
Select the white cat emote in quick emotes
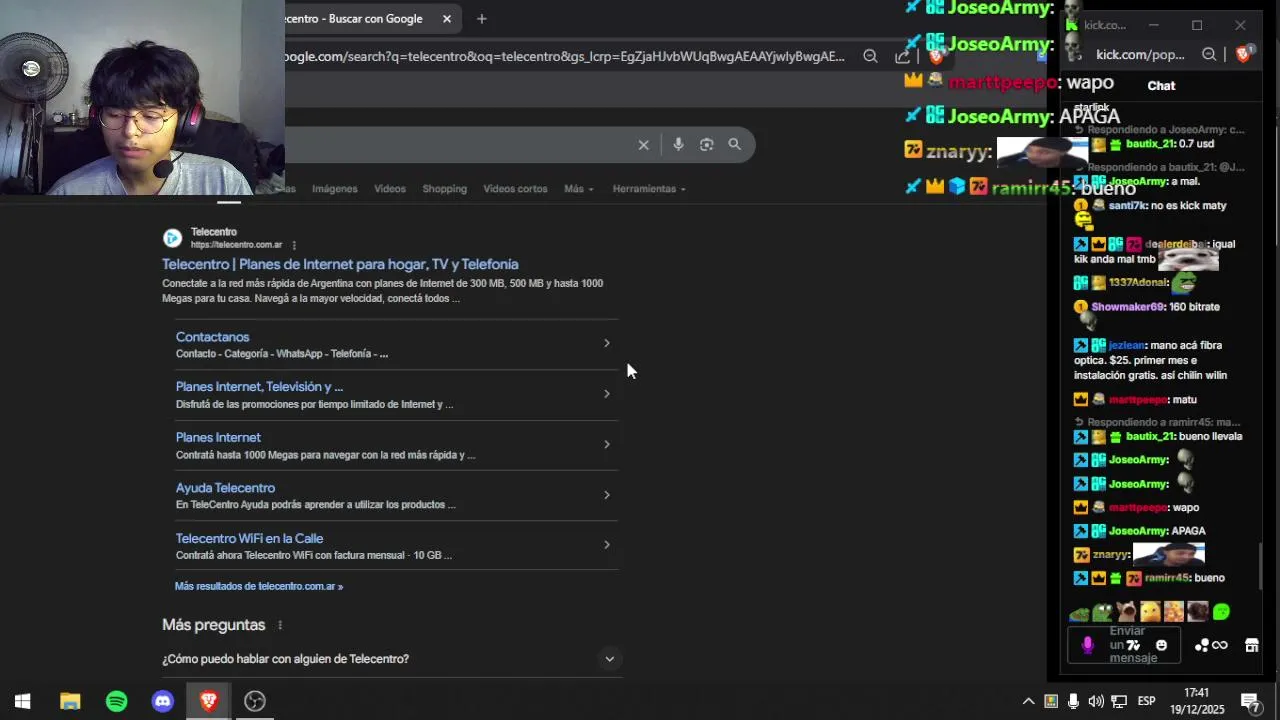pyautogui.click(x=1126, y=611)
